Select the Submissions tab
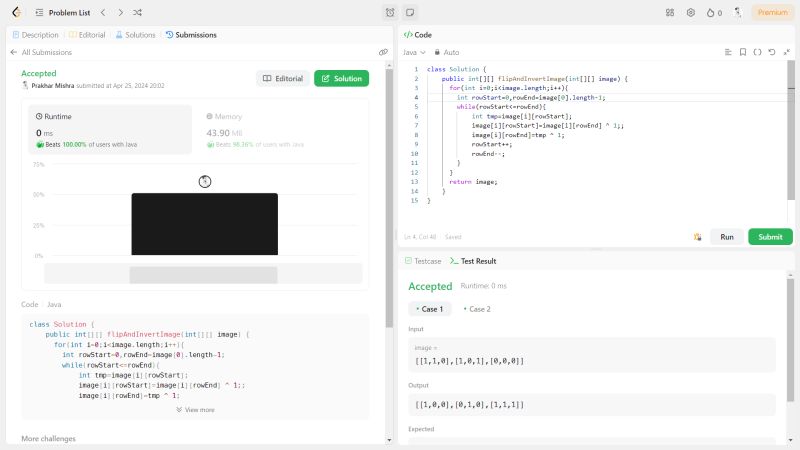Screen dimensions: 800x450 tap(191, 35)
